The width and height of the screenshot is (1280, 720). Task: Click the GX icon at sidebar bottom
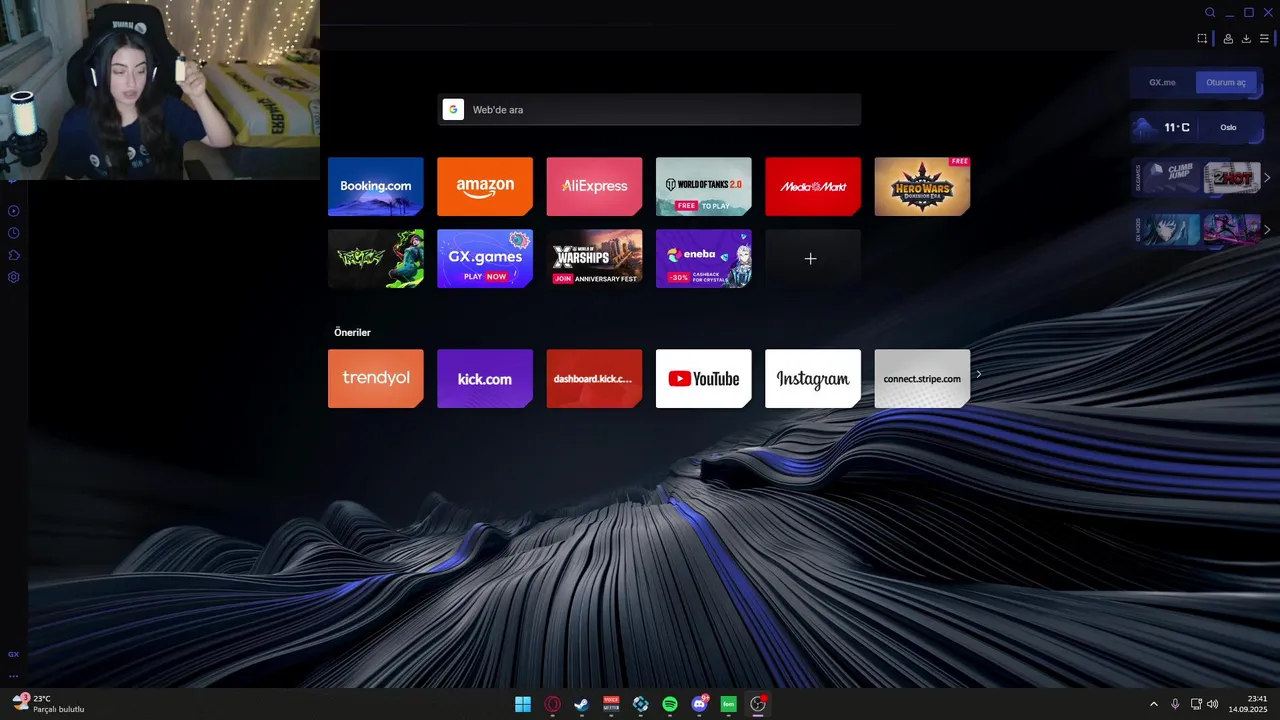coord(14,654)
